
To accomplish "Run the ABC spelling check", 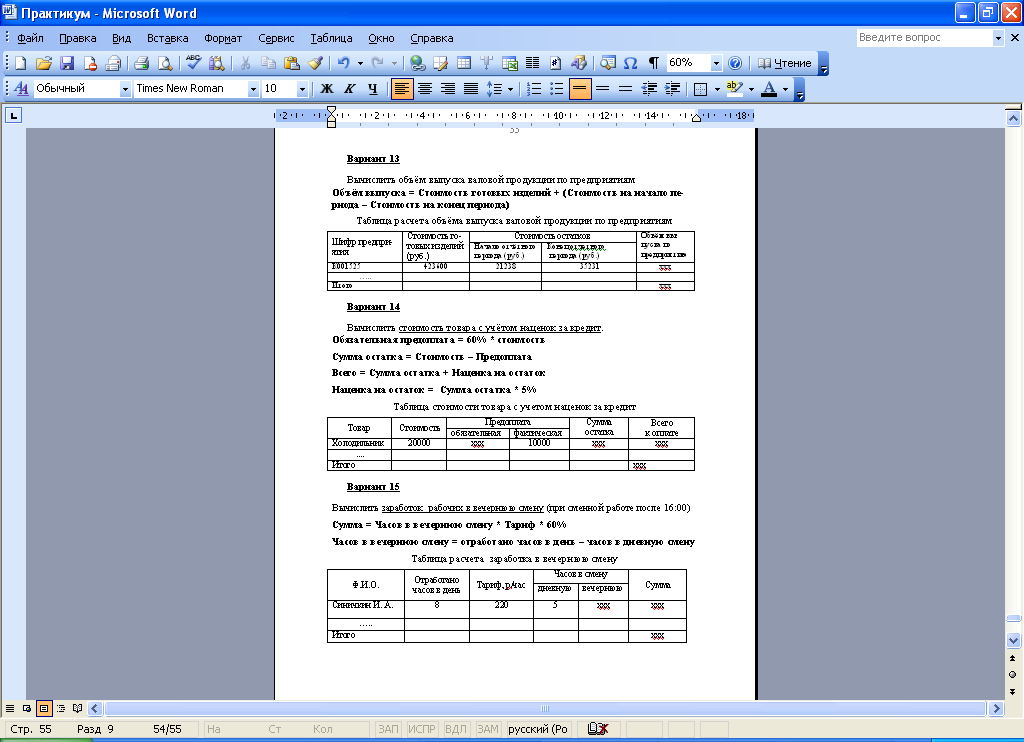I will [193, 63].
